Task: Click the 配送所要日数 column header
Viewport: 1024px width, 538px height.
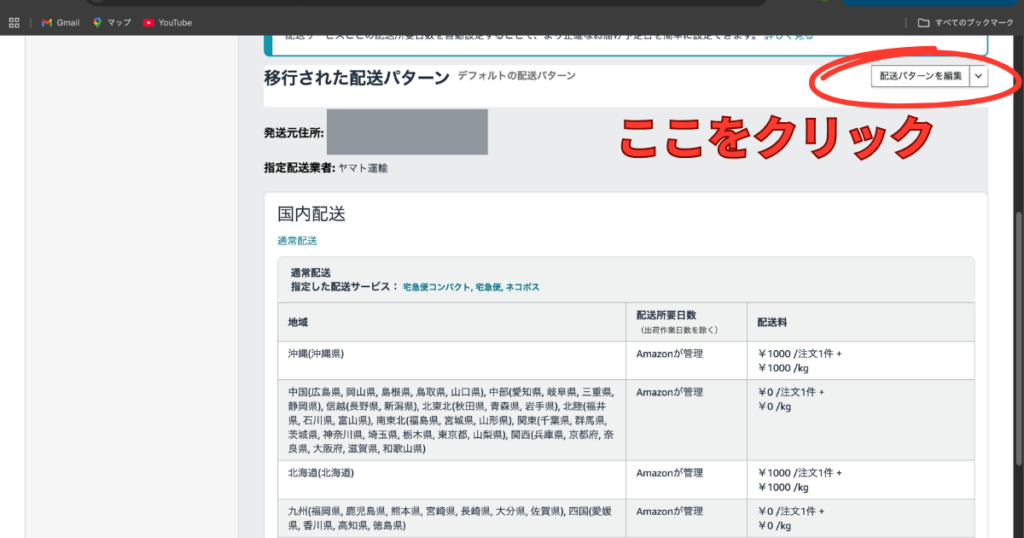Action: (668, 316)
